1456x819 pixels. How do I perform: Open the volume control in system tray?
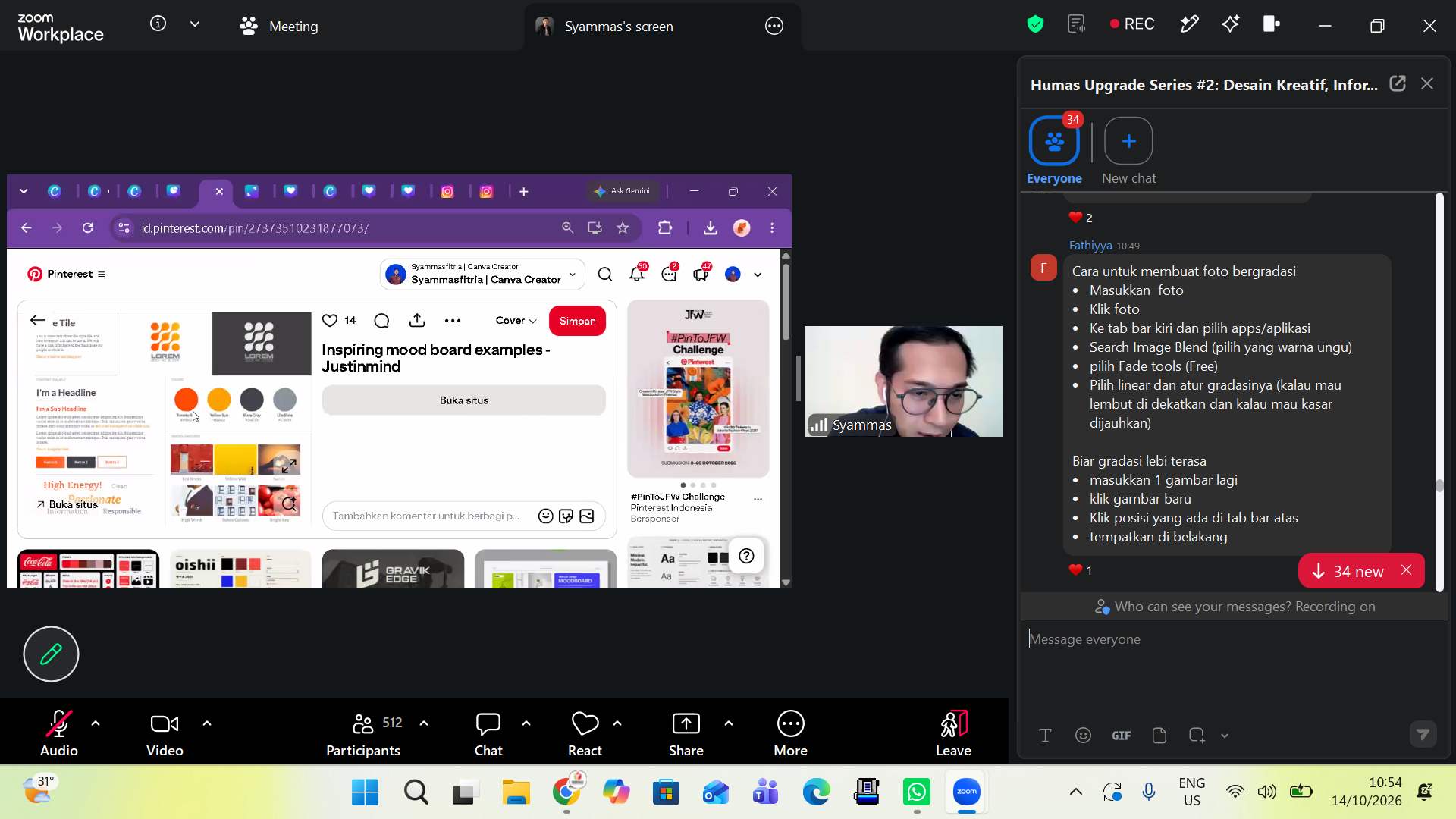click(1267, 792)
